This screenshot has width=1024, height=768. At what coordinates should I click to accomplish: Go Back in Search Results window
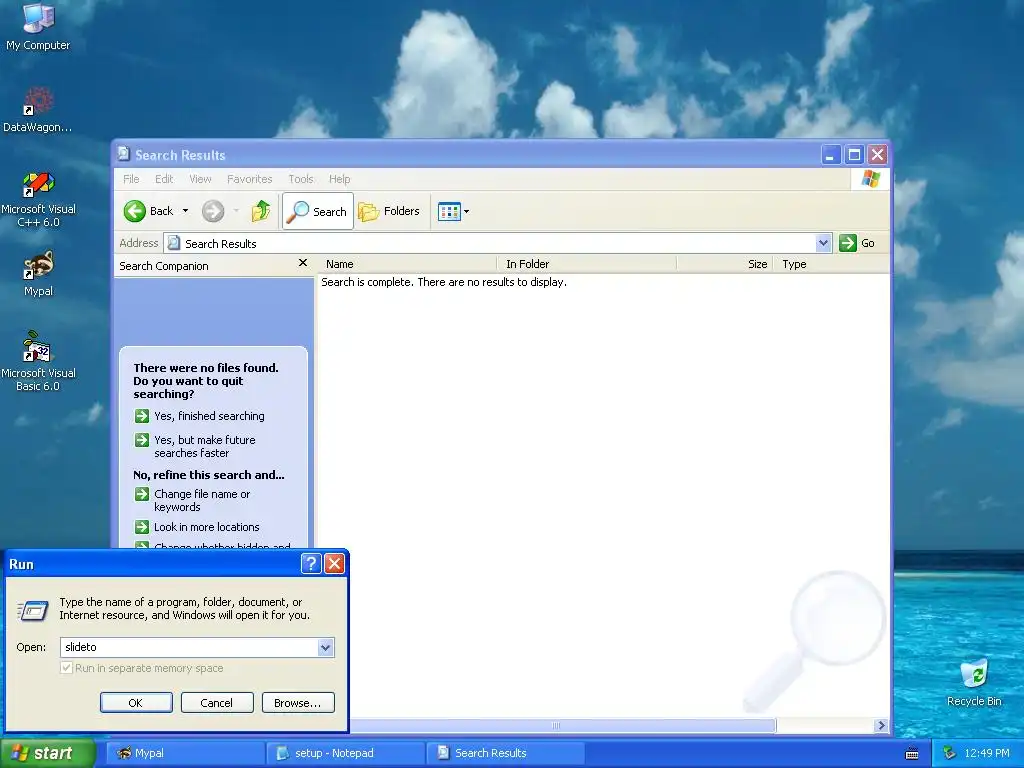click(148, 211)
